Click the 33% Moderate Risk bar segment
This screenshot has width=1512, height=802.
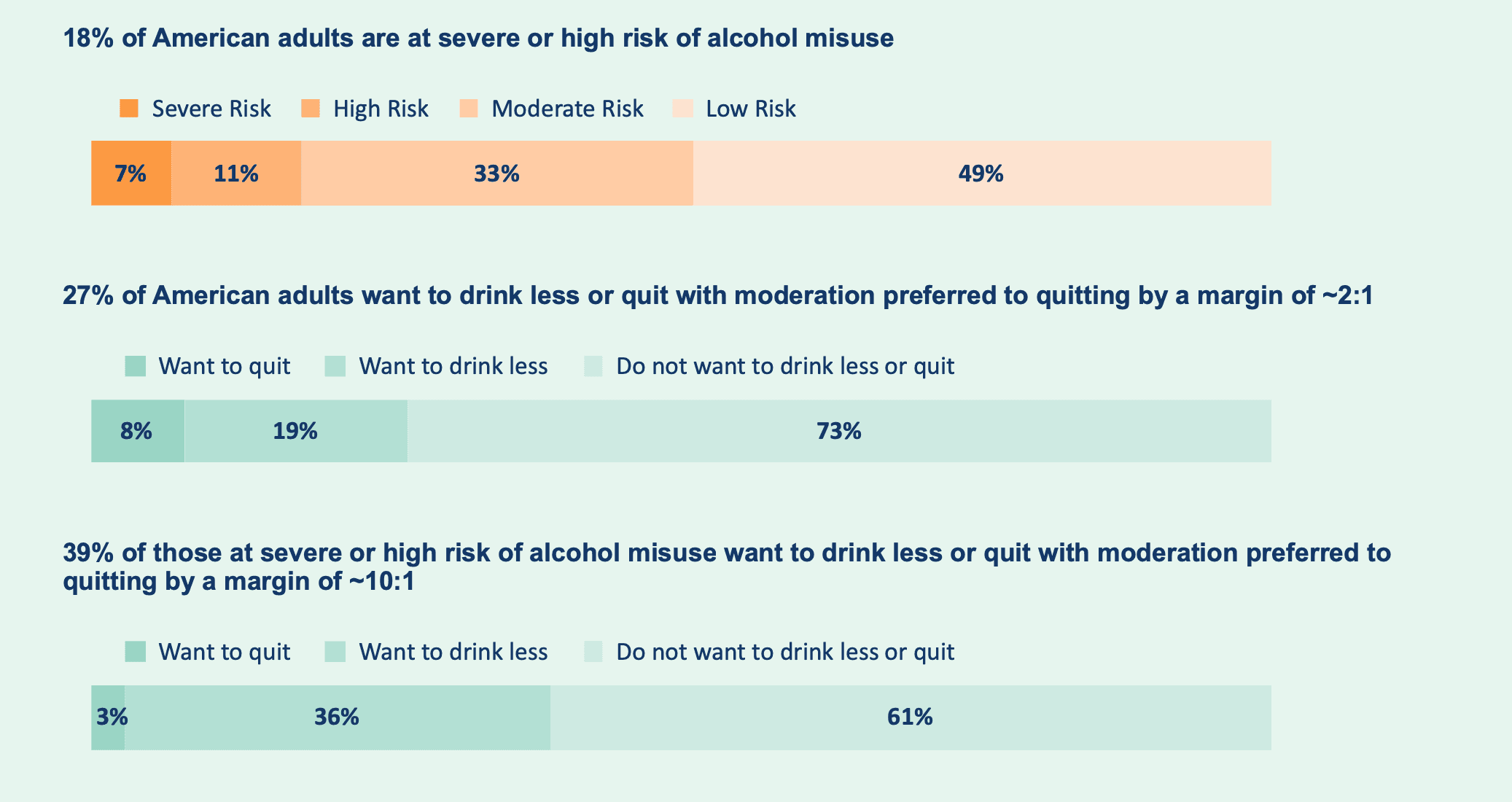point(496,174)
